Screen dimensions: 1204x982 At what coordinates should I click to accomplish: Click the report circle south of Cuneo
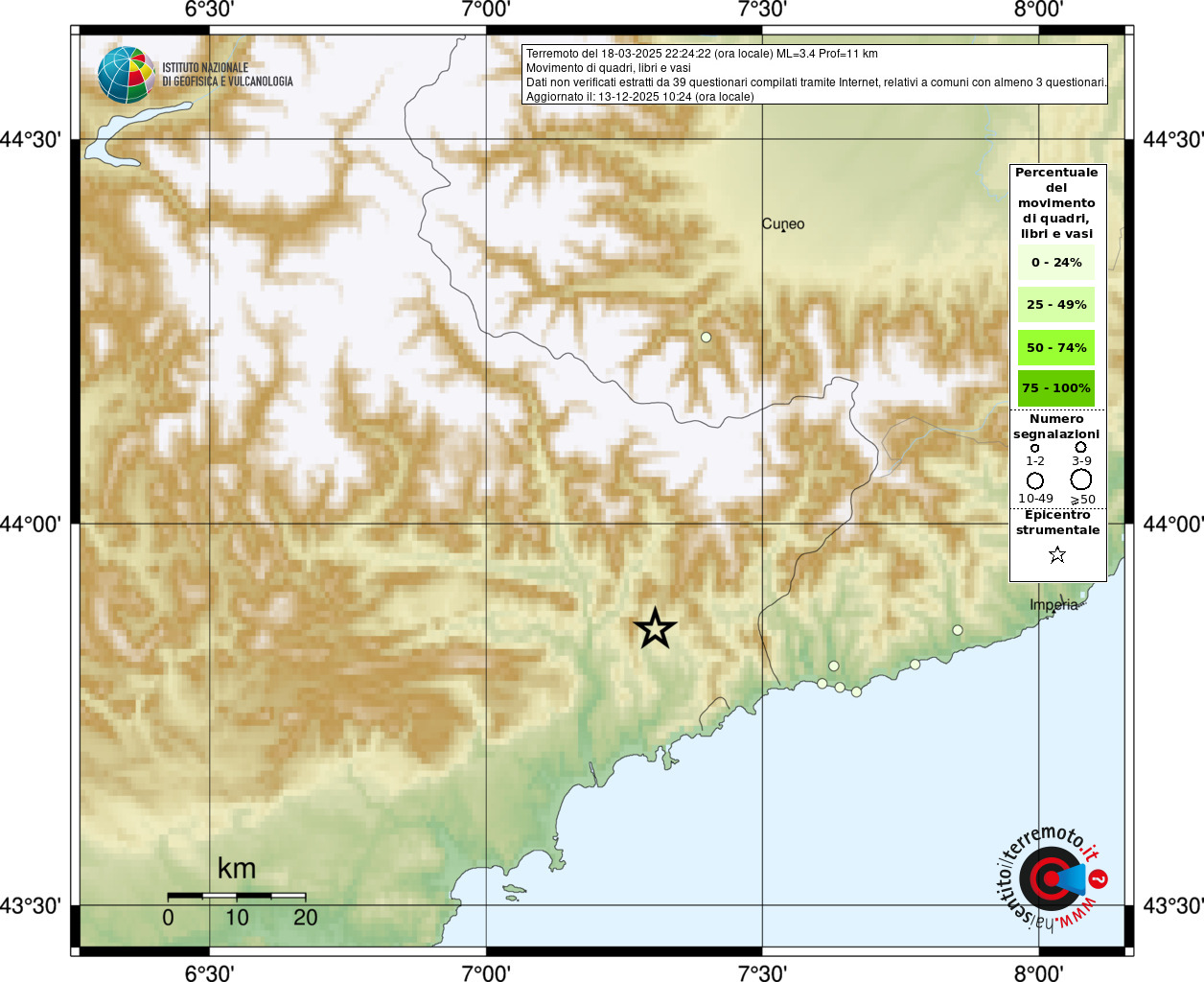click(706, 337)
